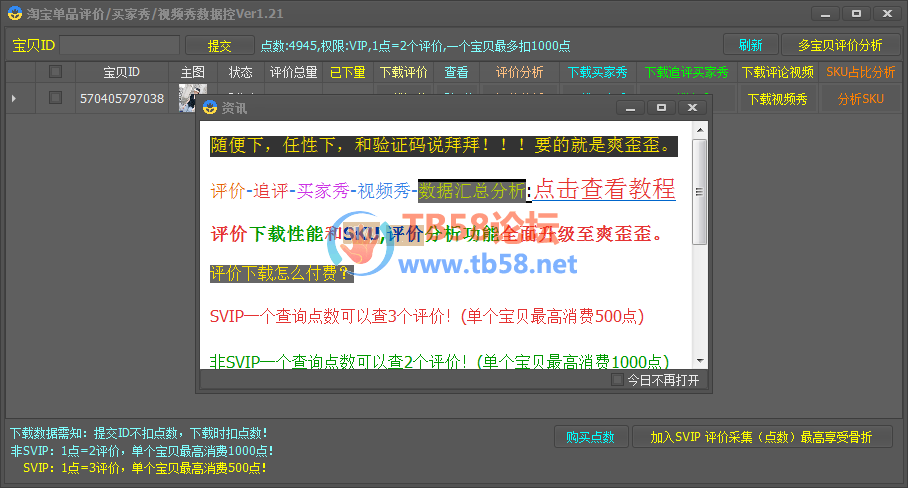Click the 下载买家秀 column header
Image resolution: width=908 pixels, height=488 pixels.
click(598, 72)
